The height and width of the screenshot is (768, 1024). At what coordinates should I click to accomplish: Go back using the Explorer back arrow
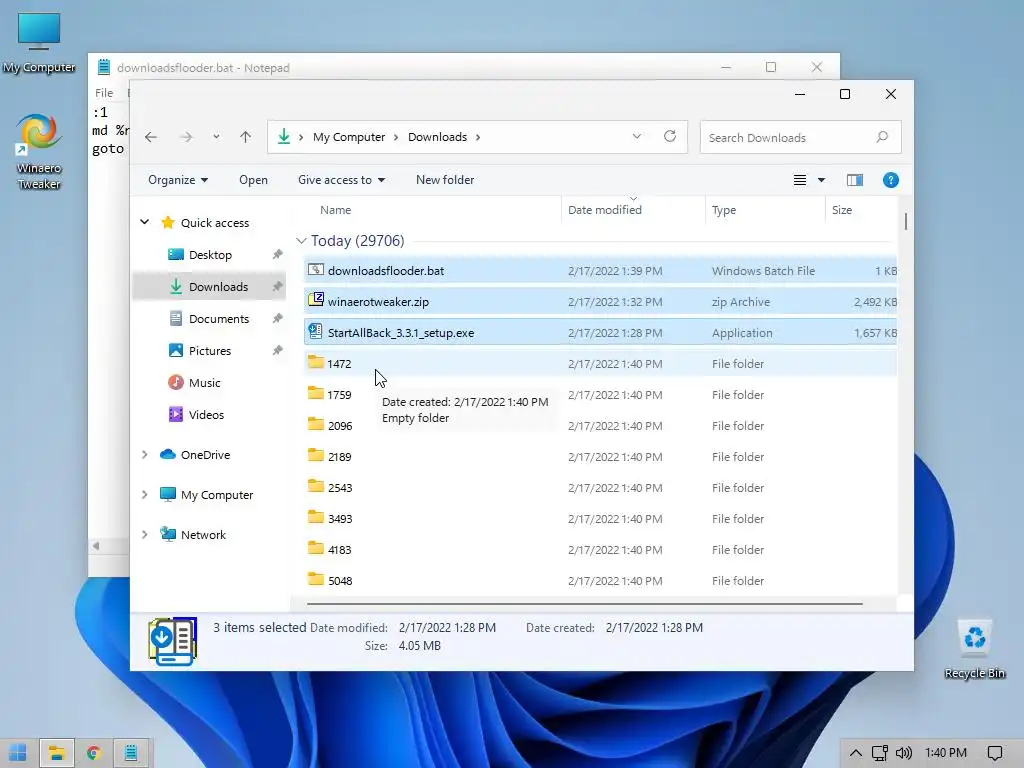tap(151, 137)
